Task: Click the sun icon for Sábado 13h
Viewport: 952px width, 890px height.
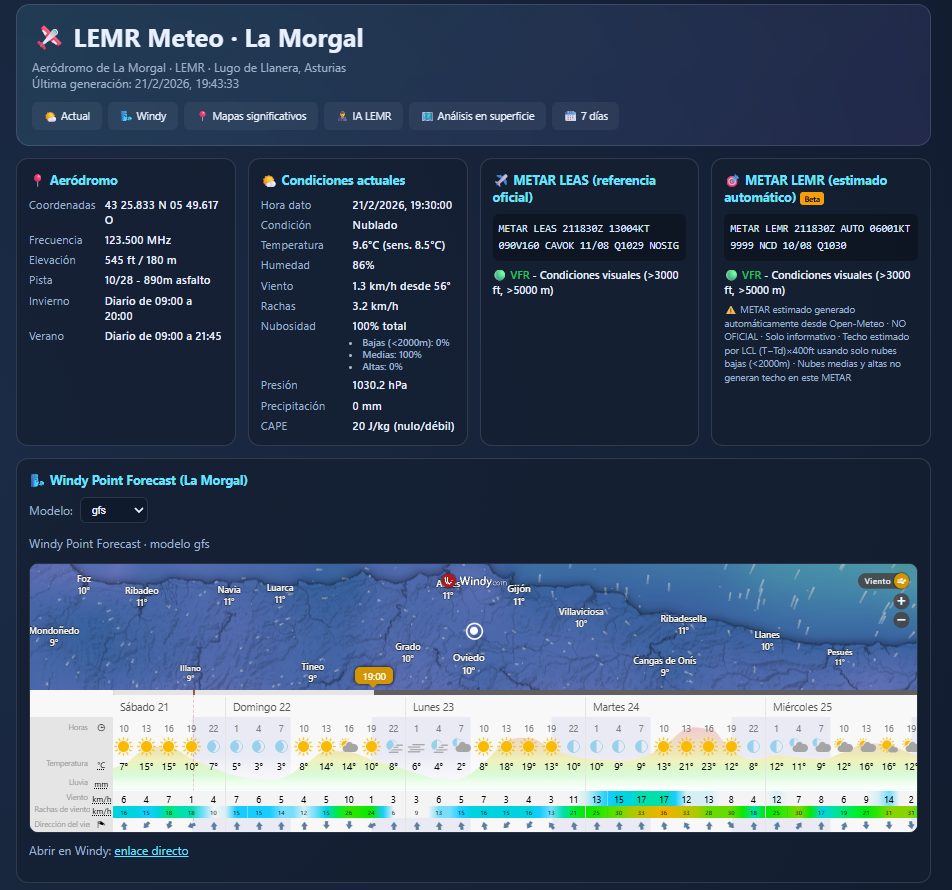Action: click(146, 746)
